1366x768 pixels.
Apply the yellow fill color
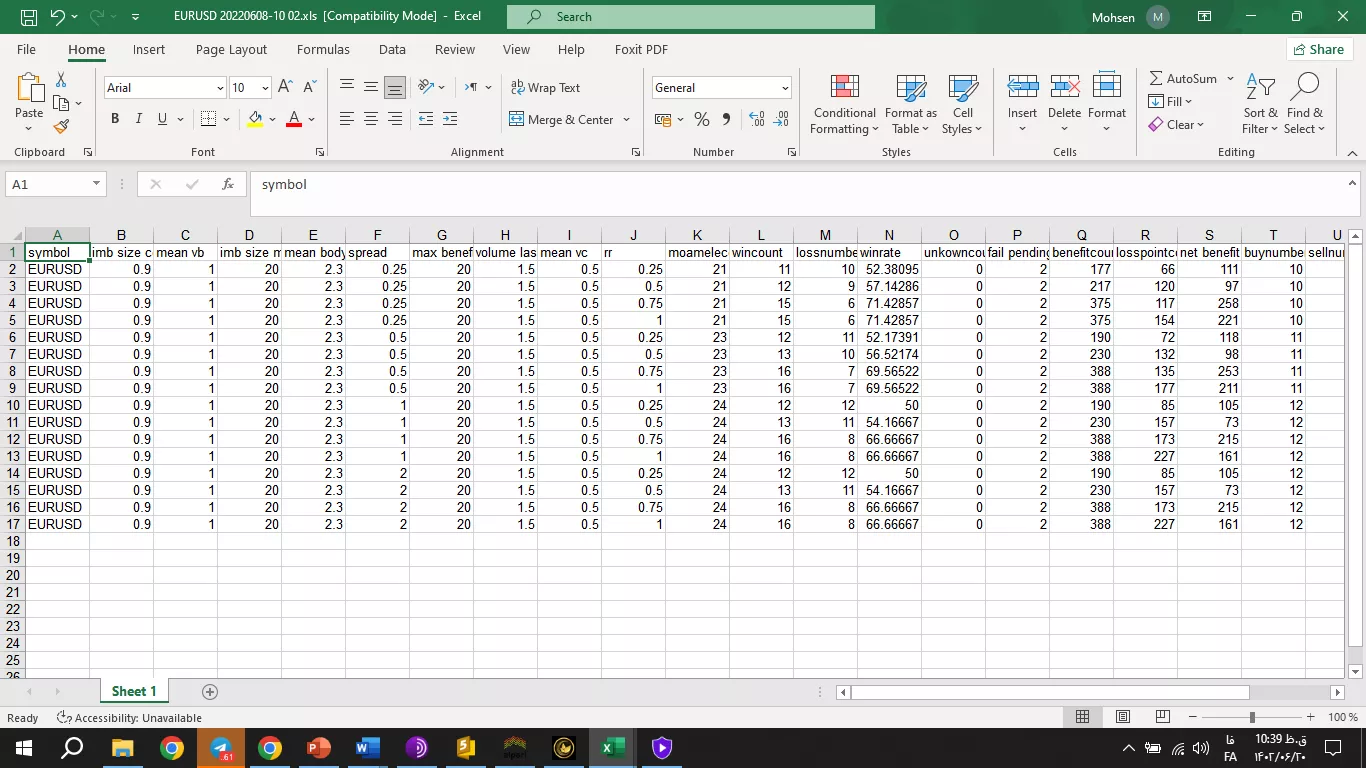click(255, 119)
